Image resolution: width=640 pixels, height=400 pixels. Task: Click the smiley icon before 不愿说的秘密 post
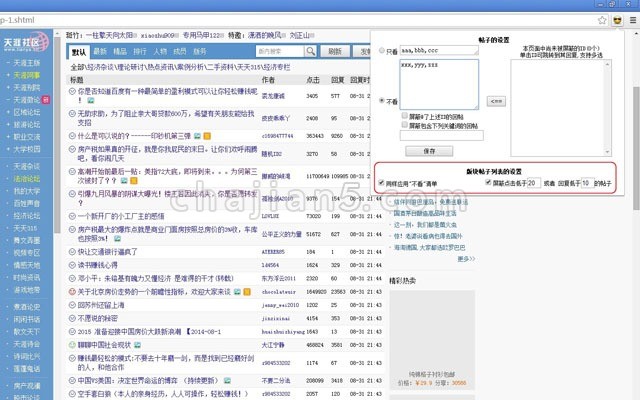pos(72,318)
